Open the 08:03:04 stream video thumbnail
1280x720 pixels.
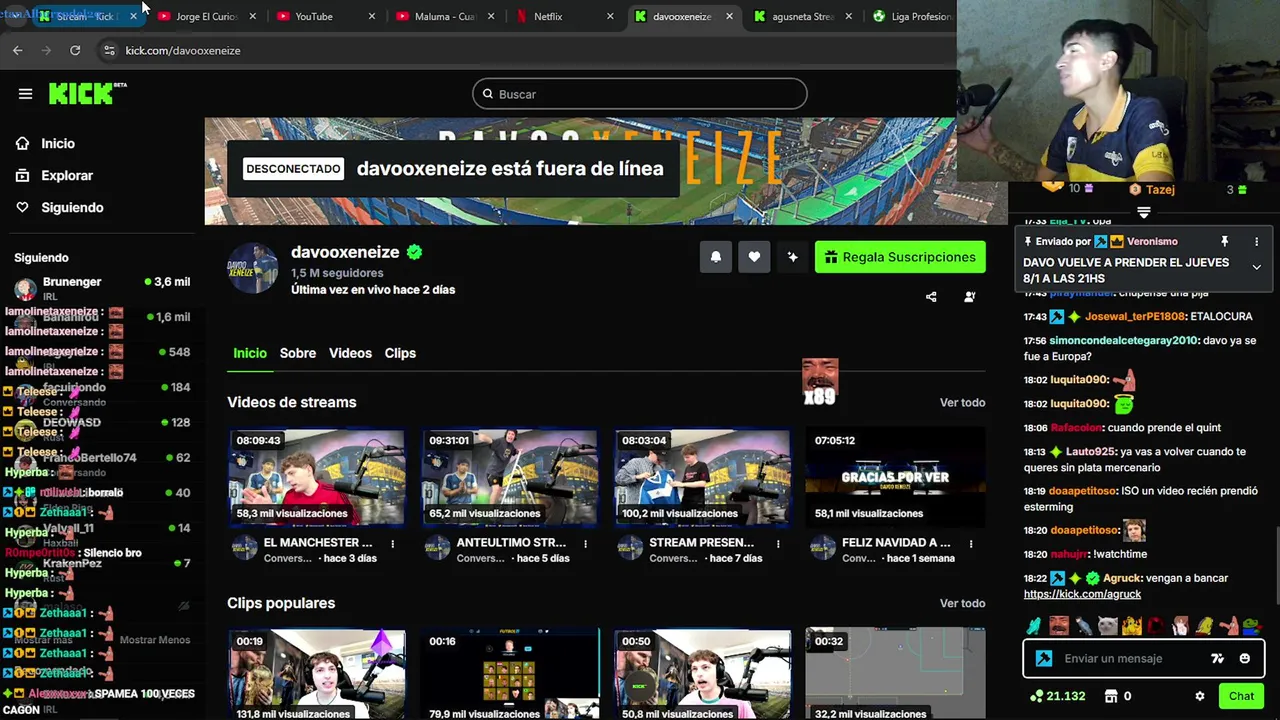(702, 478)
